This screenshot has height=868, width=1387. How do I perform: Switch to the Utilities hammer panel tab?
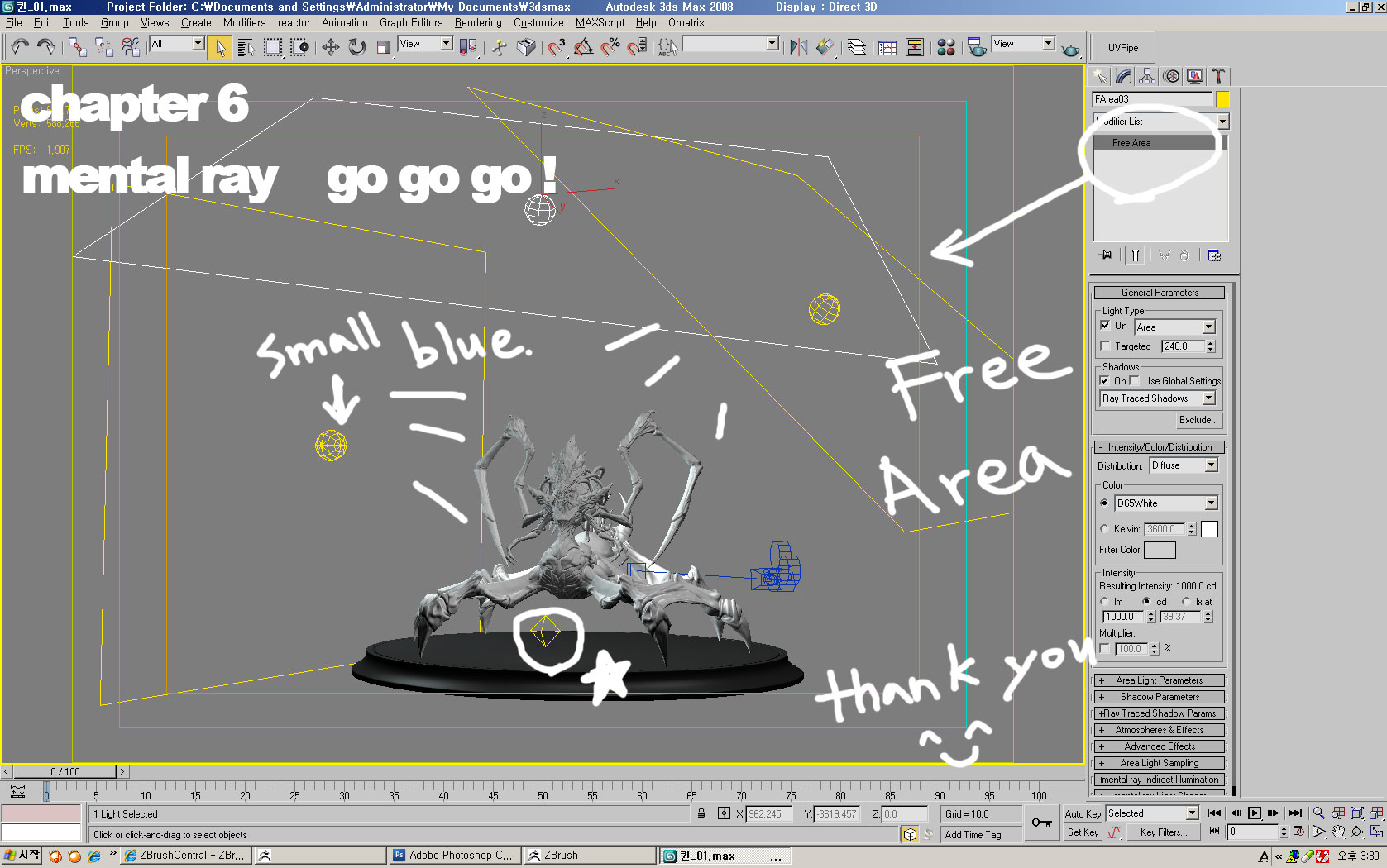[1218, 76]
